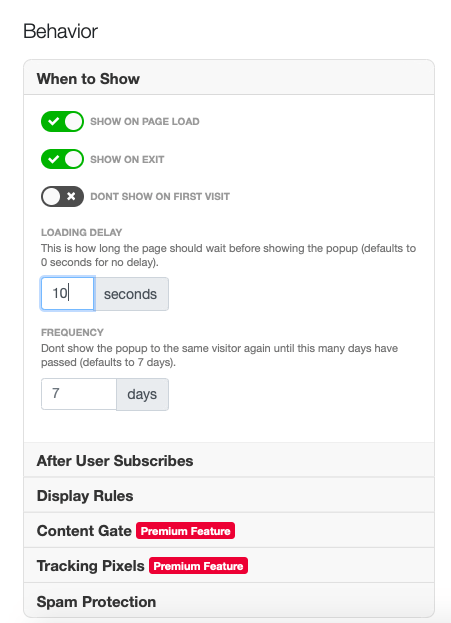
Task: Click the Premium Feature badge beside Content Gate
Action: tap(186, 531)
